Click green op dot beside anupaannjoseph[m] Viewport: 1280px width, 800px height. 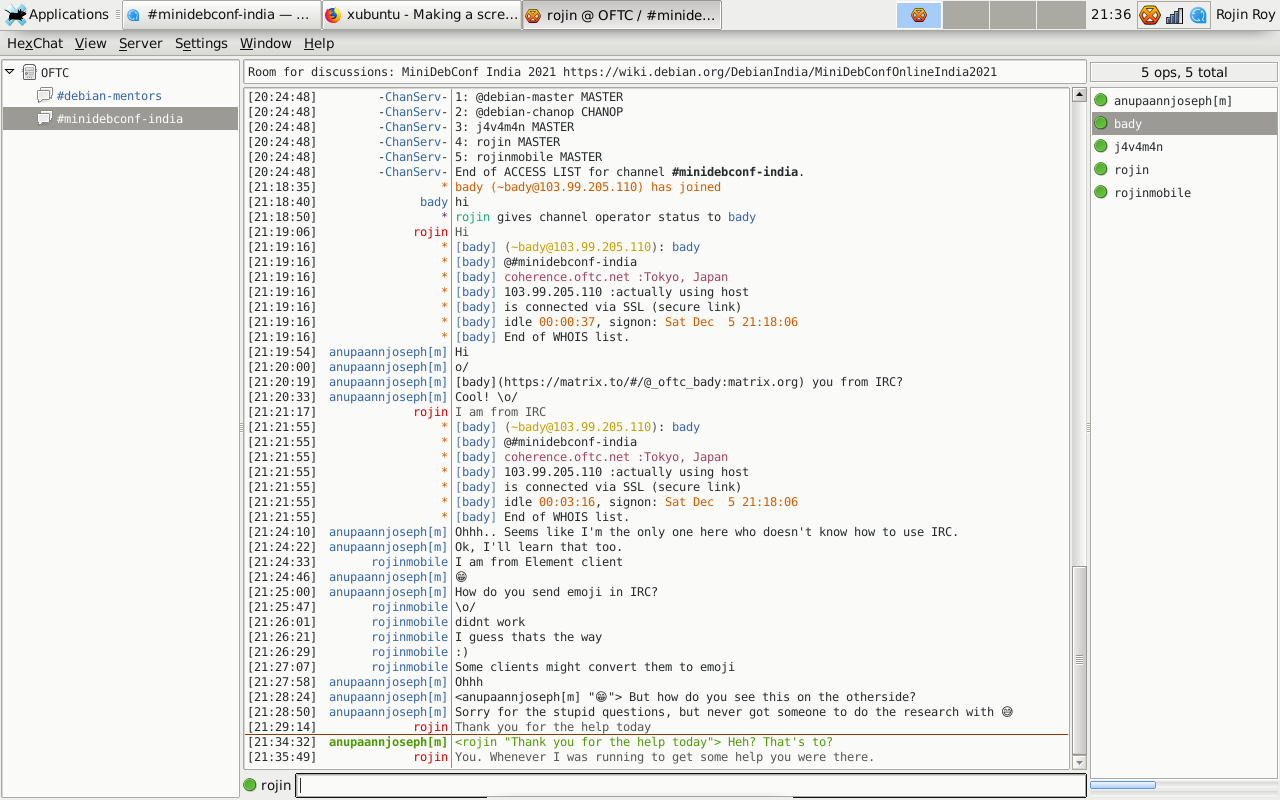1101,100
